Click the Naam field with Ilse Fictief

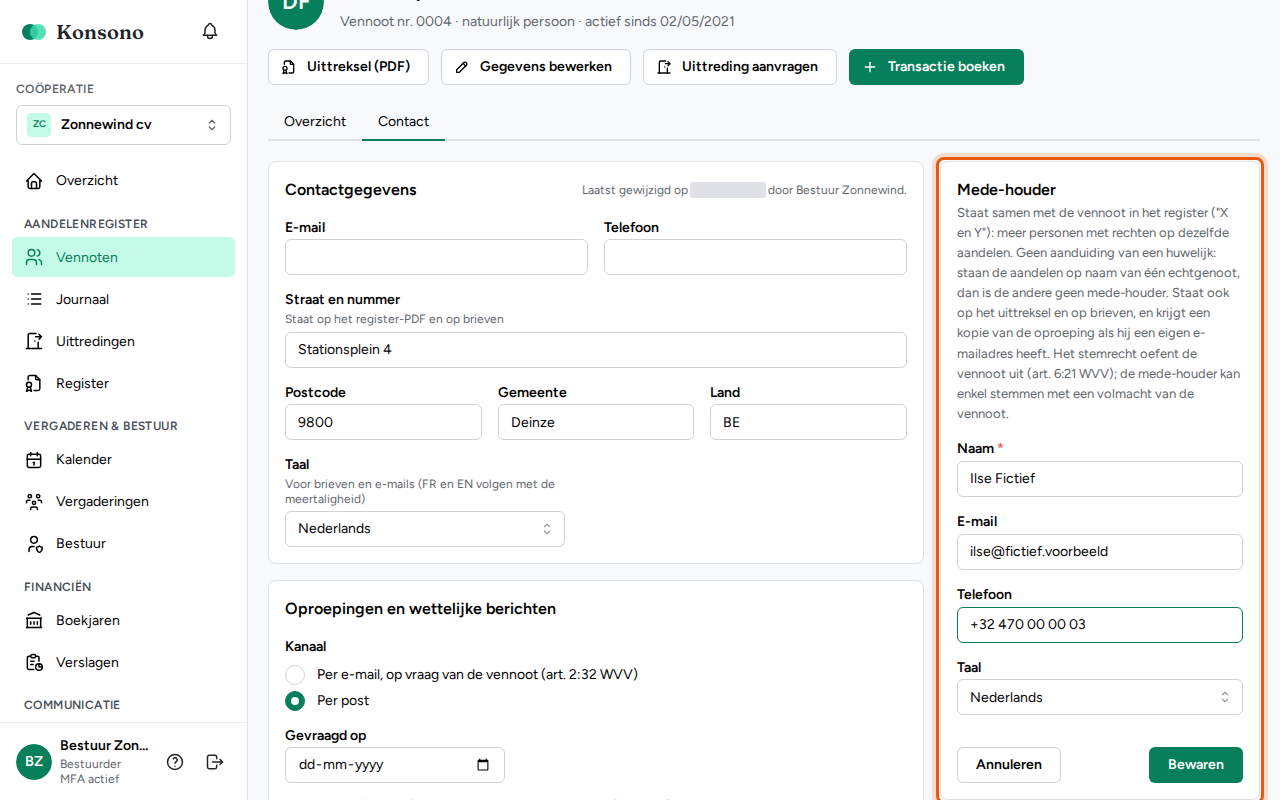[x=1099, y=479]
